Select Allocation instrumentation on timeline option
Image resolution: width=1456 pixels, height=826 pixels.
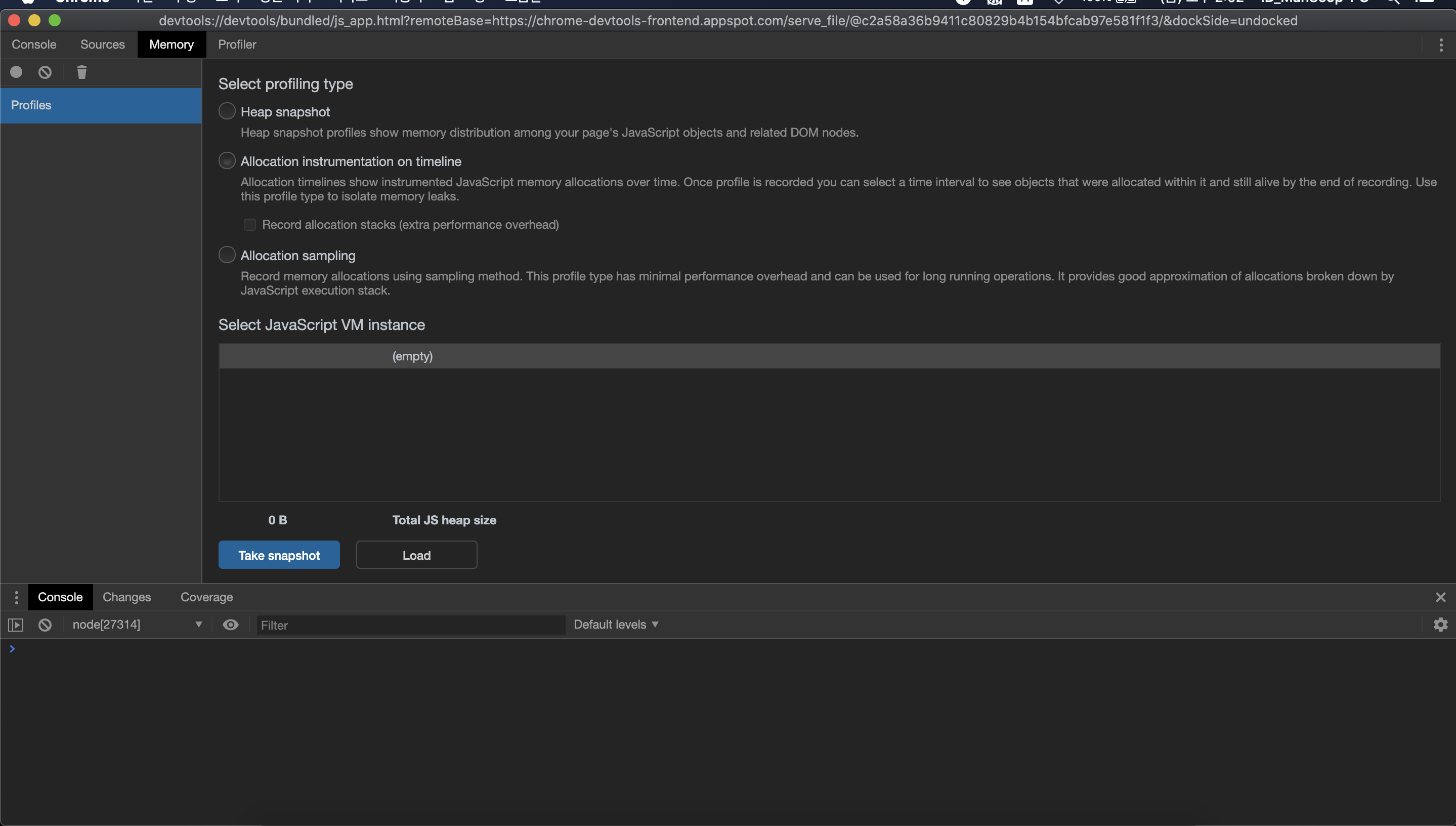click(x=227, y=161)
